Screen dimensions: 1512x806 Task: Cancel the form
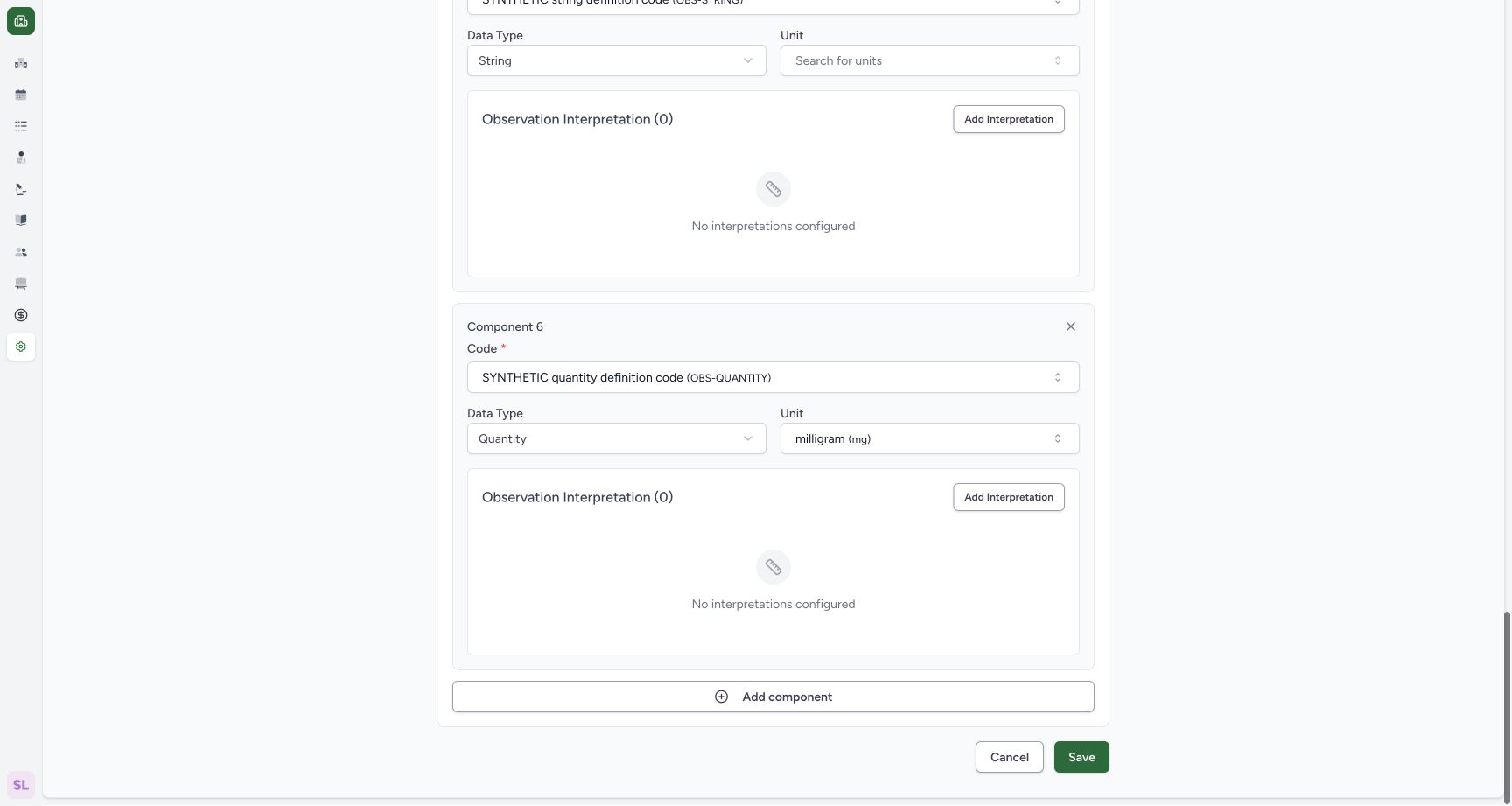click(x=1010, y=757)
